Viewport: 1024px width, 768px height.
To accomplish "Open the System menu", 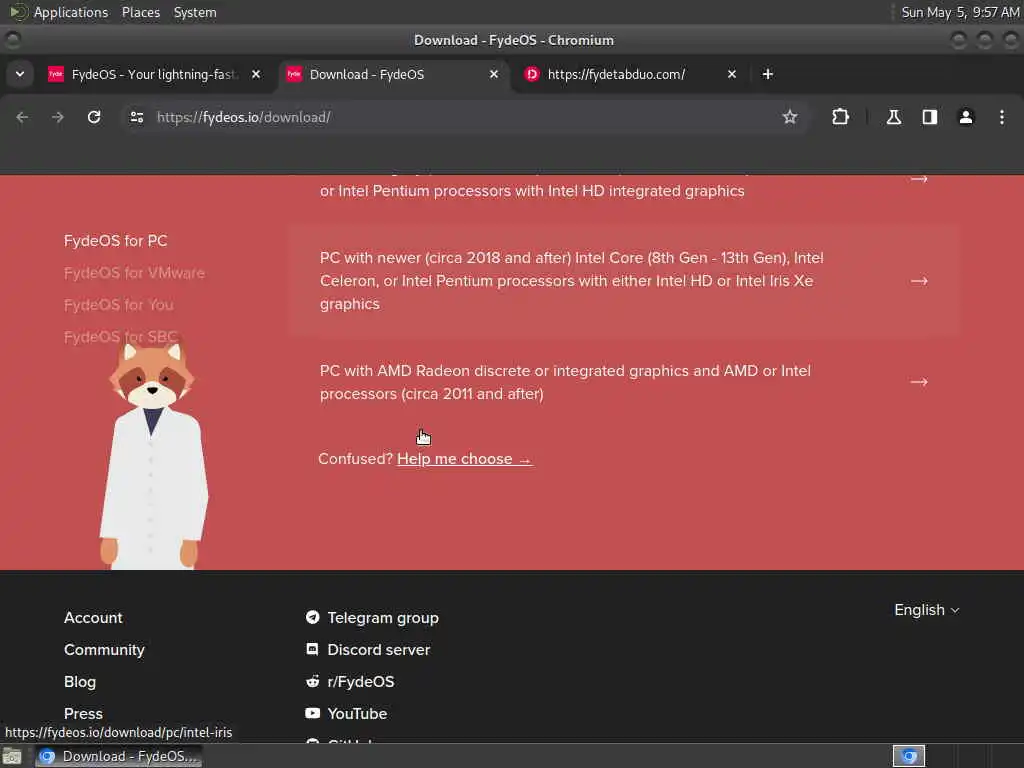I will [x=195, y=12].
